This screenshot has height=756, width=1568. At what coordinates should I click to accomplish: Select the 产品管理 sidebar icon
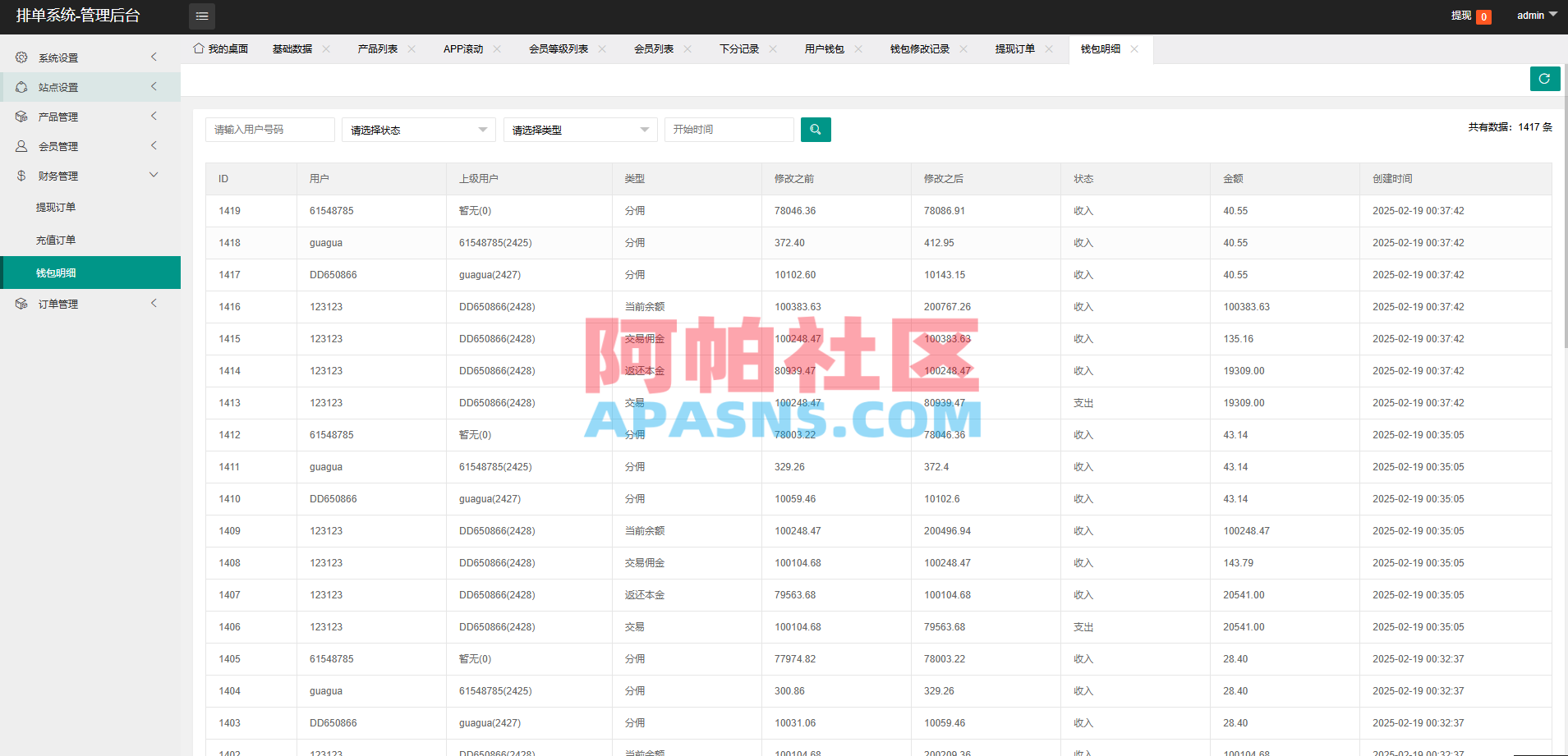(x=21, y=116)
